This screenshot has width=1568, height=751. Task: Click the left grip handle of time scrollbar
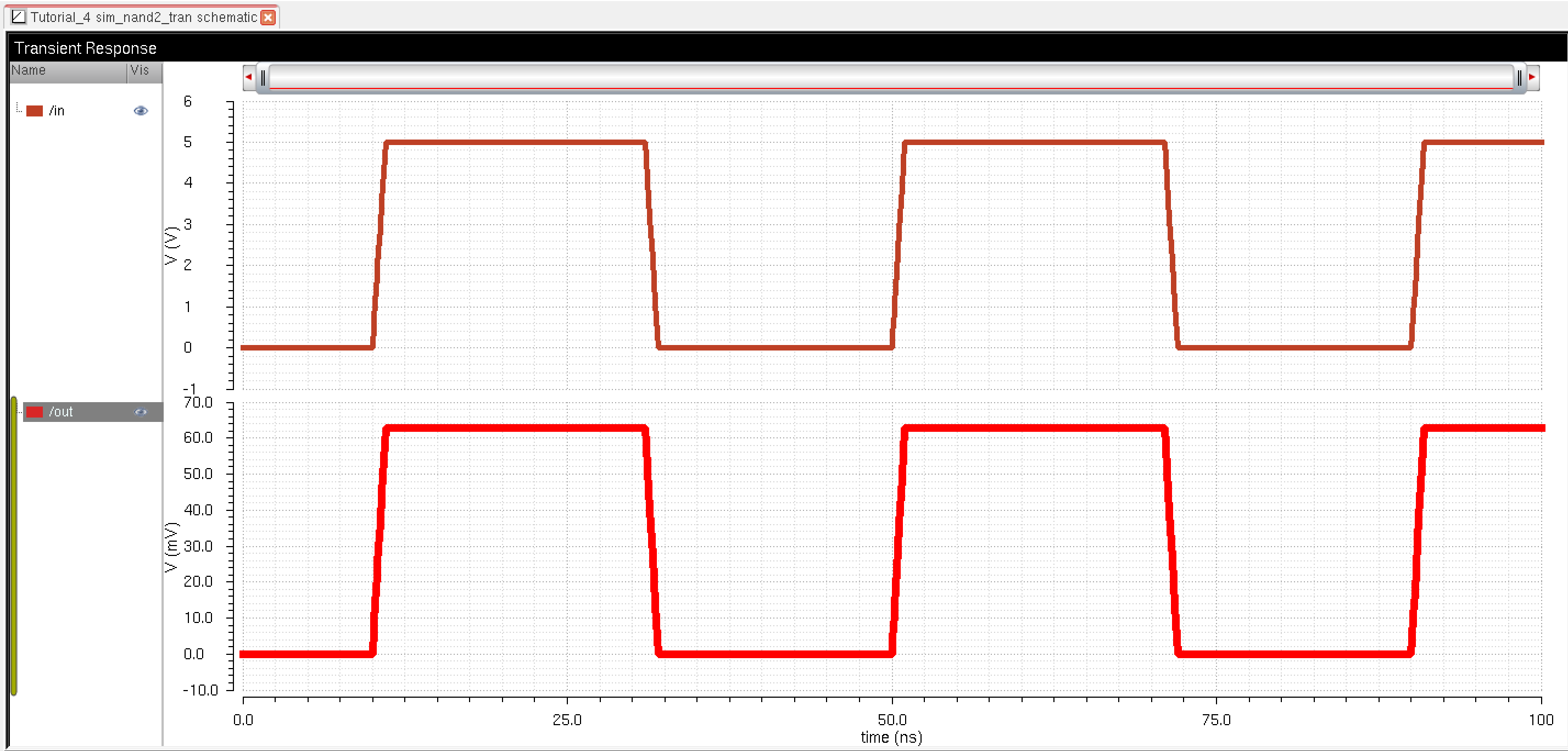tap(263, 77)
